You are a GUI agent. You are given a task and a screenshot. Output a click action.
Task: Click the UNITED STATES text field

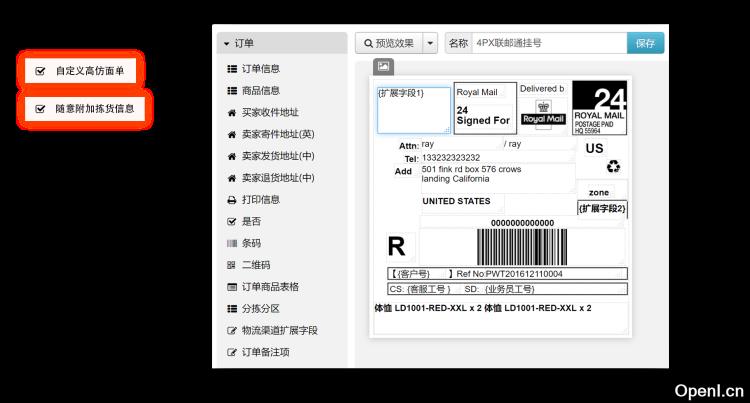[x=456, y=202]
